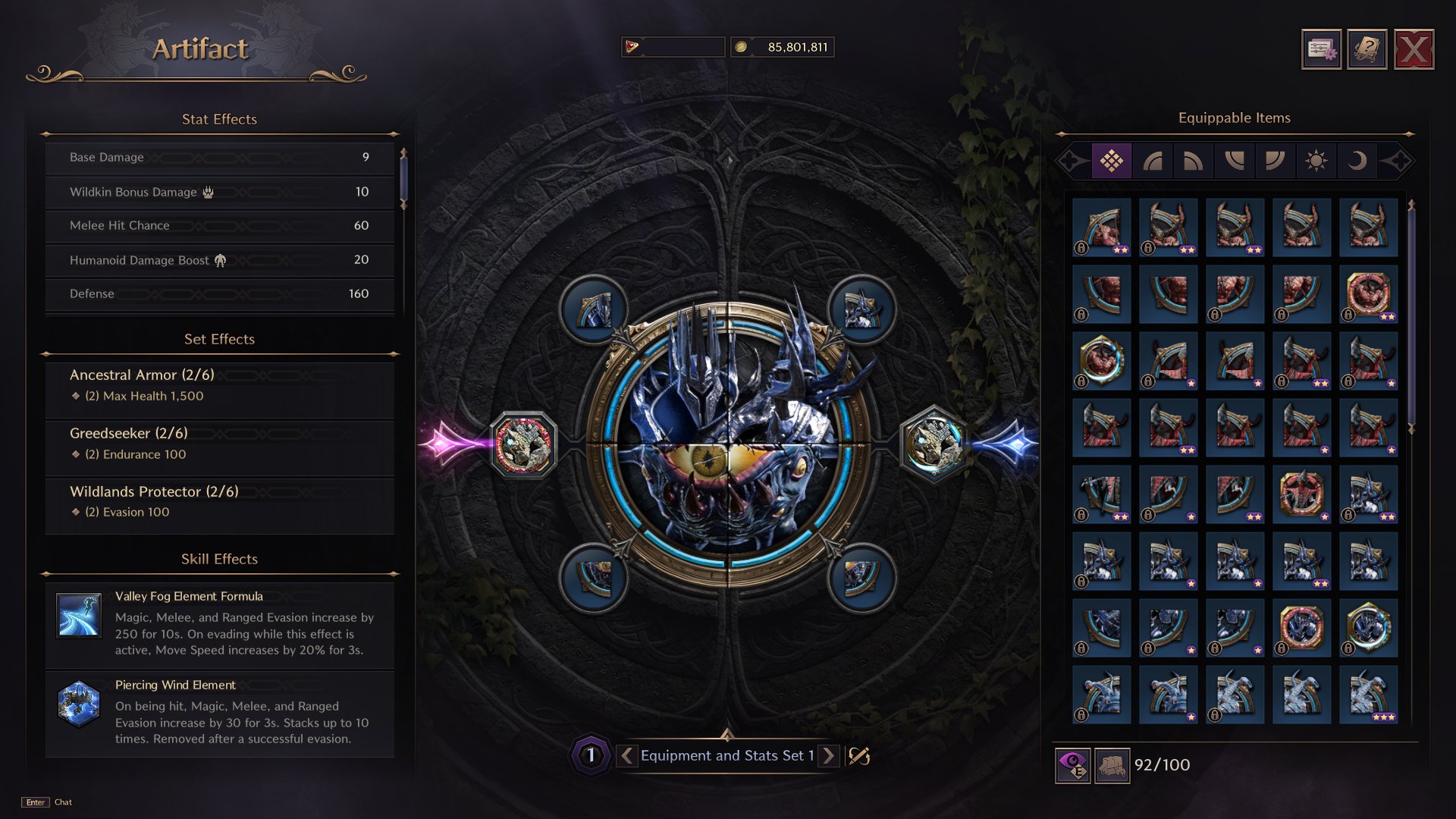Select the top-left equipped artifact slot
1456x819 pixels.
coord(594,309)
